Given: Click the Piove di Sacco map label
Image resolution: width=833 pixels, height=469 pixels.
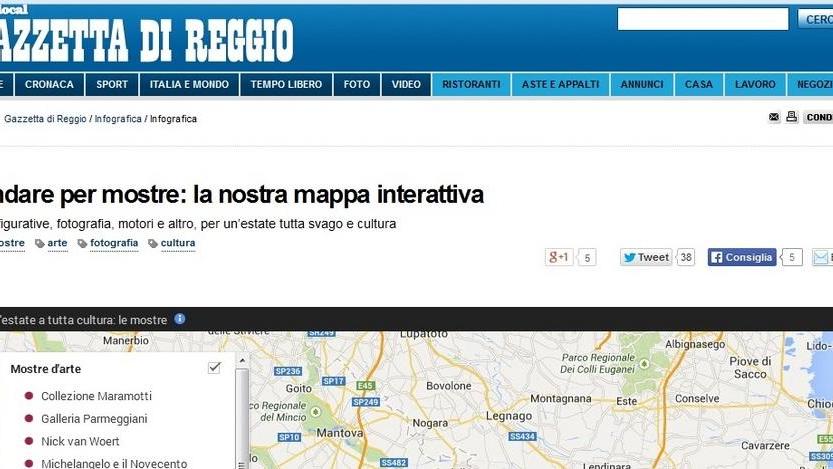Looking at the screenshot, I should coord(750,368).
